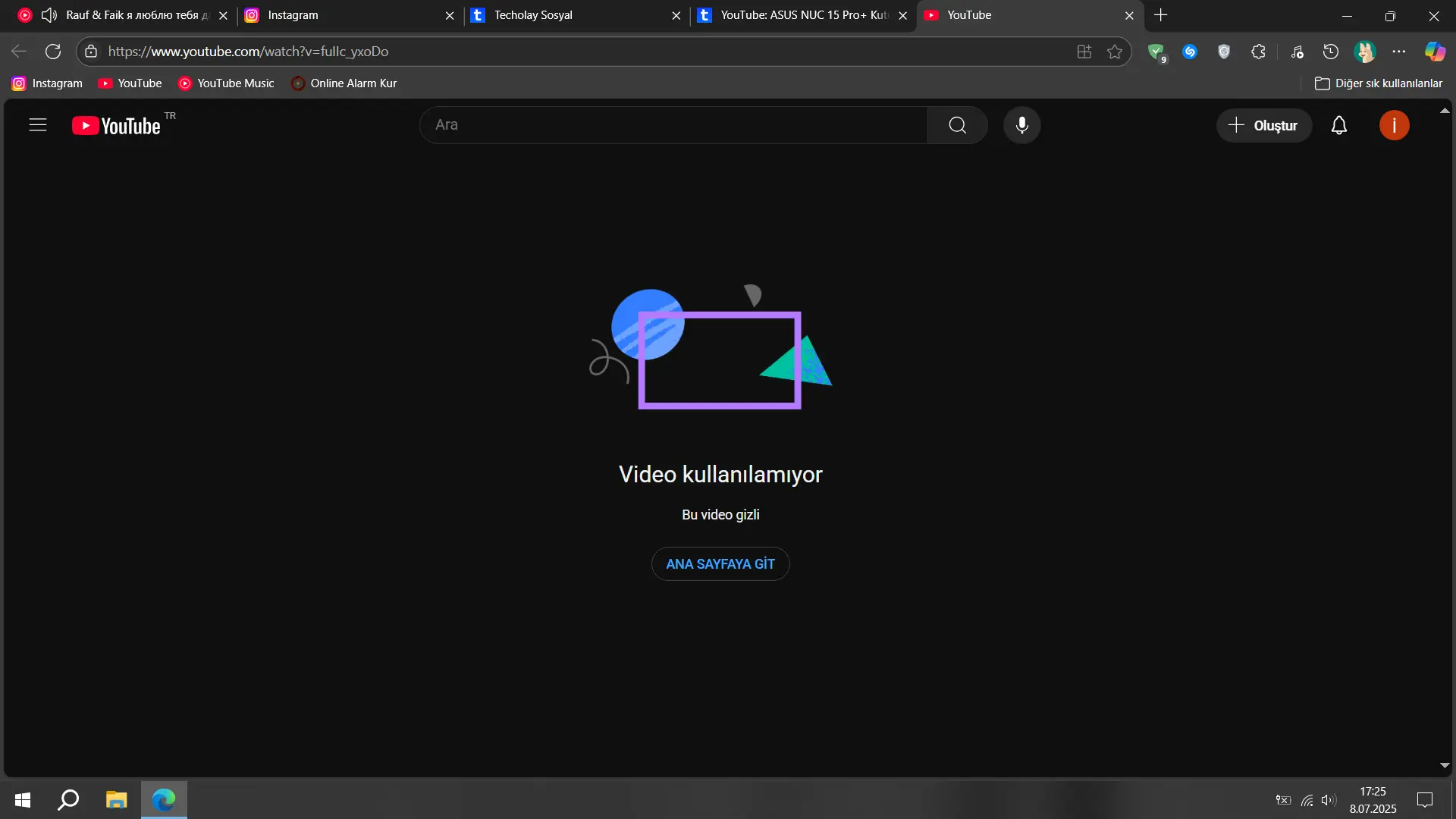This screenshot has width=1456, height=819.
Task: Open YouTube bookmark in favorites bar
Action: coord(130,83)
